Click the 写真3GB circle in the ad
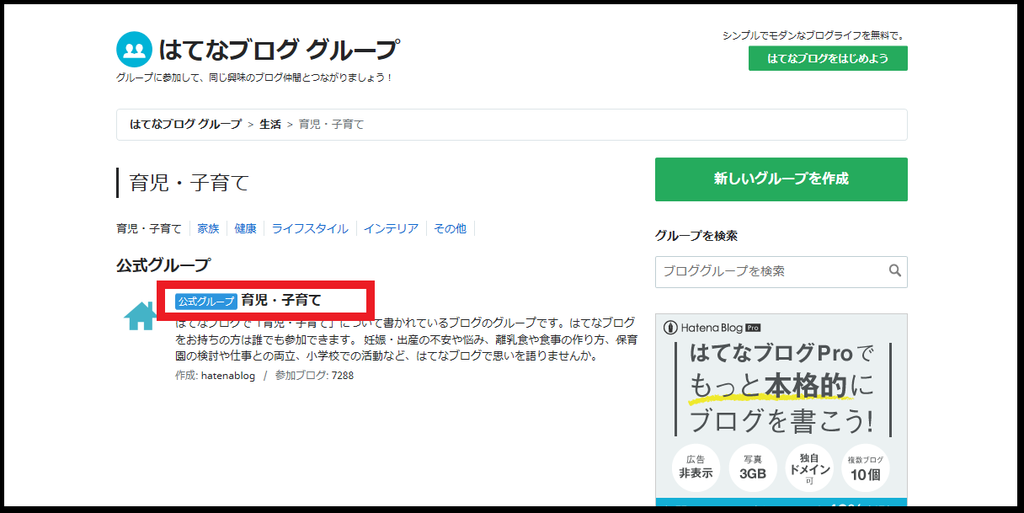Image resolution: width=1024 pixels, height=513 pixels. click(x=752, y=466)
